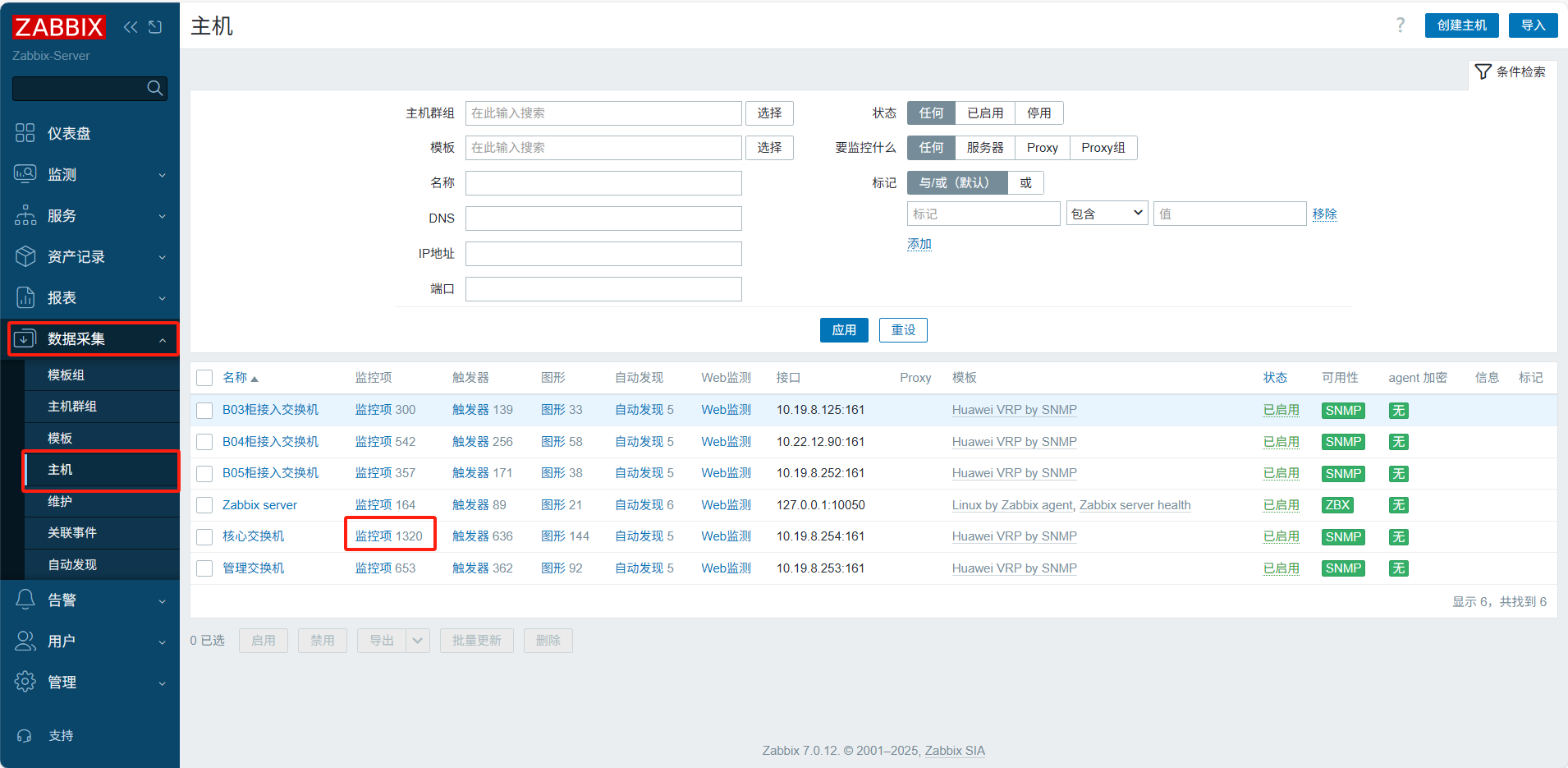Open the 导出 format dropdown arrow
The height and width of the screenshot is (768, 1568).
click(418, 641)
